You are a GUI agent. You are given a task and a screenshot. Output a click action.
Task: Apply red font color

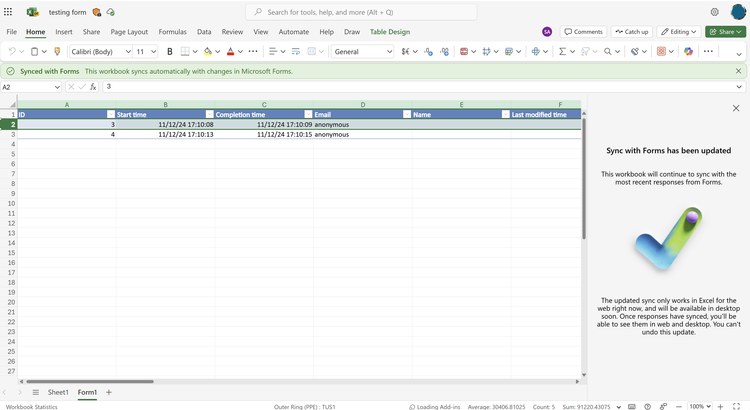pyautogui.click(x=231, y=51)
